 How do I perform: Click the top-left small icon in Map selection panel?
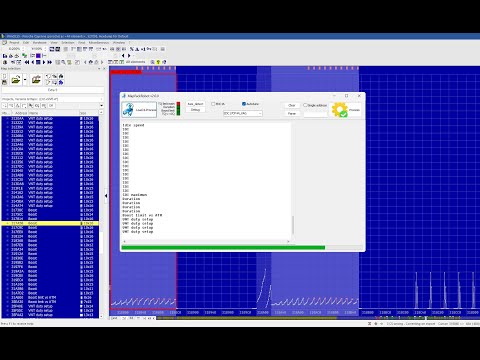(x=4, y=76)
